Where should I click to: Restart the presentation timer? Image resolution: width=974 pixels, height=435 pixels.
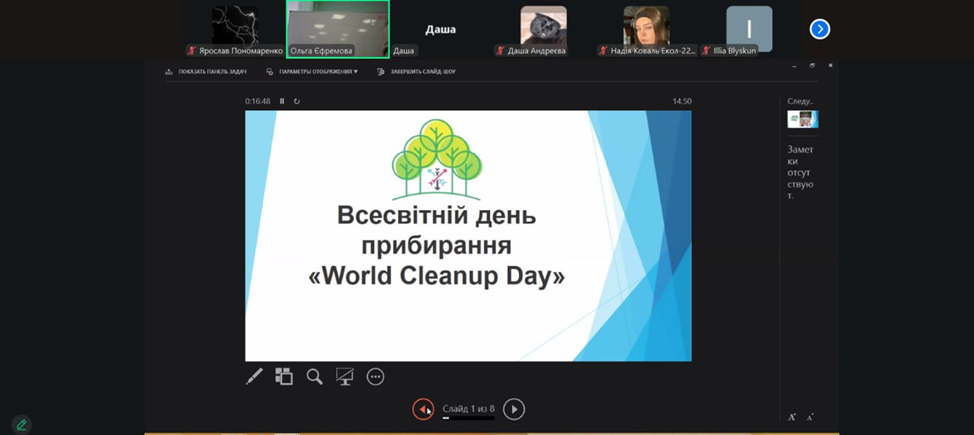[297, 101]
